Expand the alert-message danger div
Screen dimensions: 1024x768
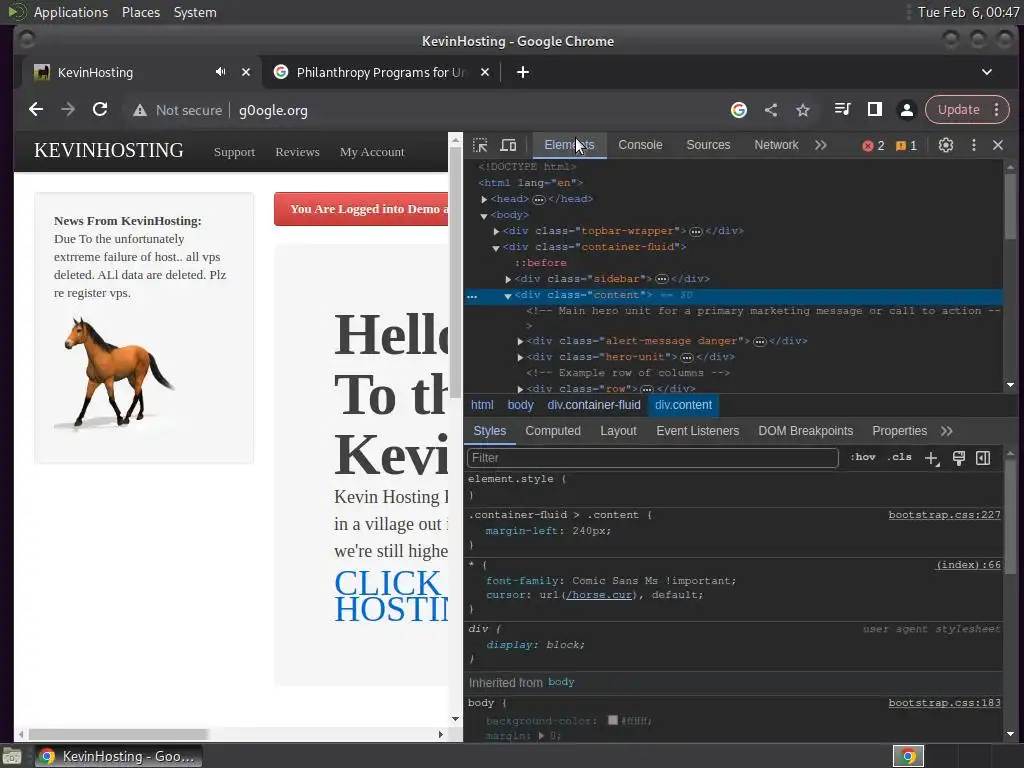[520, 341]
